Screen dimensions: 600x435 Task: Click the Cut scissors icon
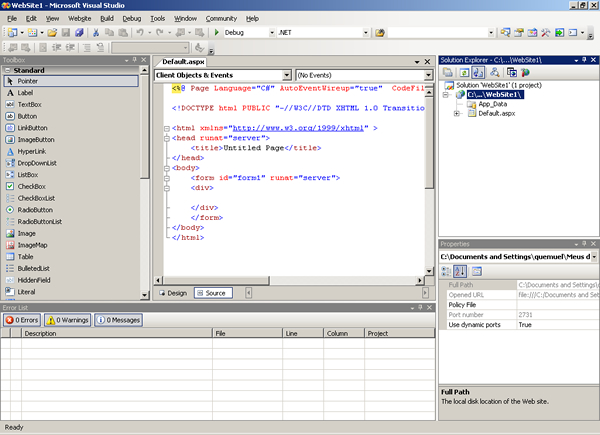pos(96,33)
